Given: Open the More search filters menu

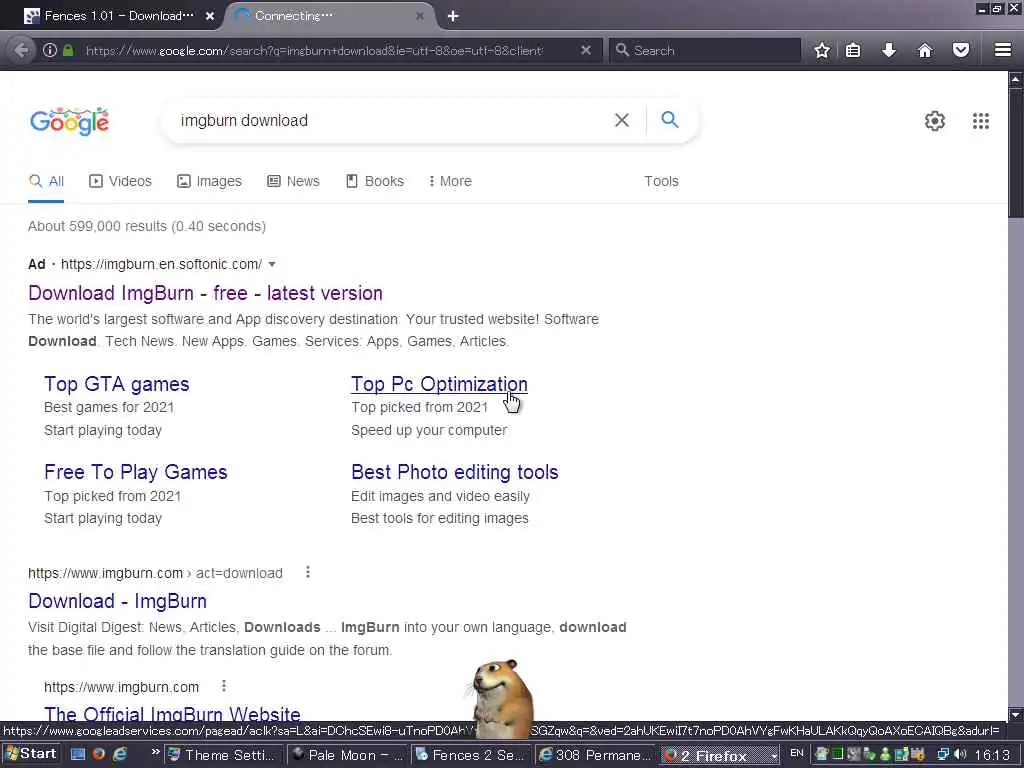Looking at the screenshot, I should tap(449, 181).
